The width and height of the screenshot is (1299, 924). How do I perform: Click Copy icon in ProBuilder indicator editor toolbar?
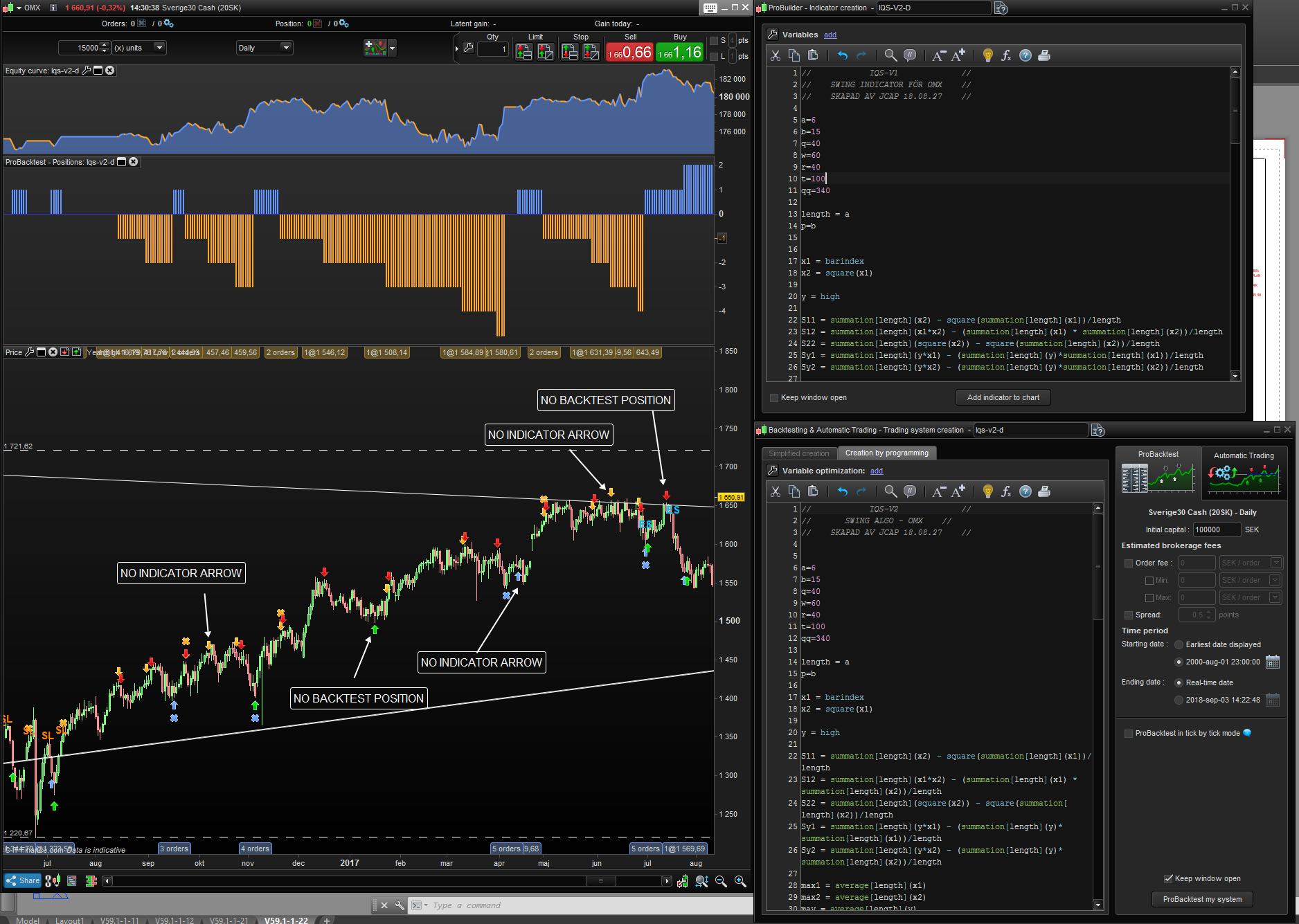[794, 55]
